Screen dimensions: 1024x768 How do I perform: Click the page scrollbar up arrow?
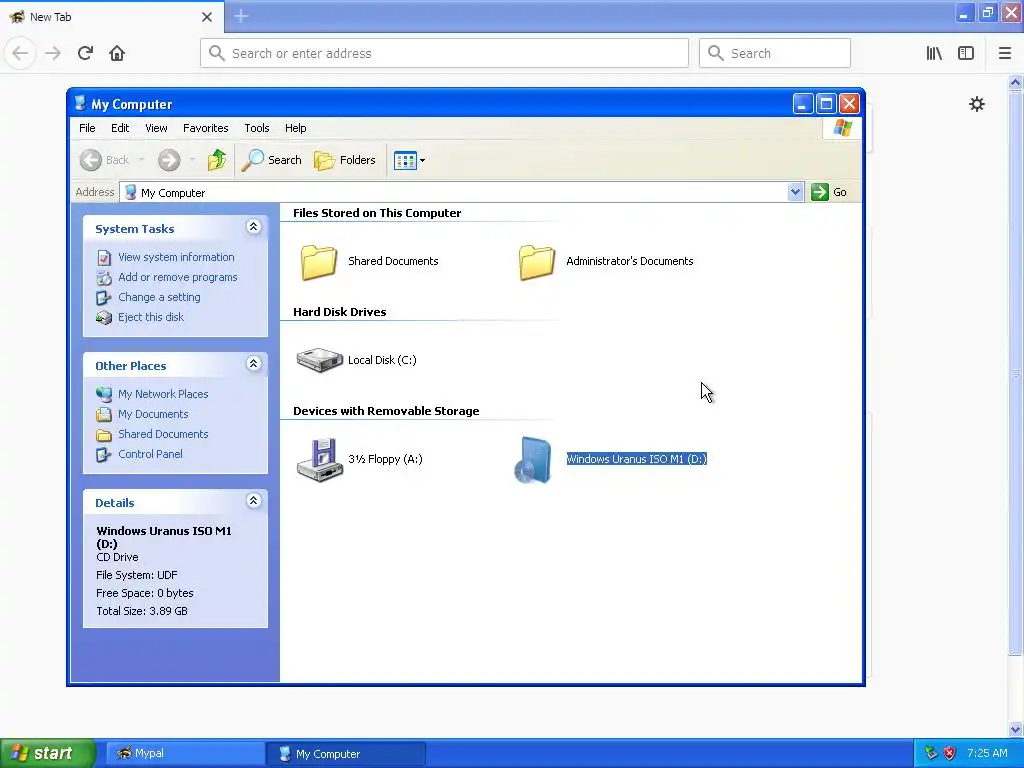coord(1015,82)
